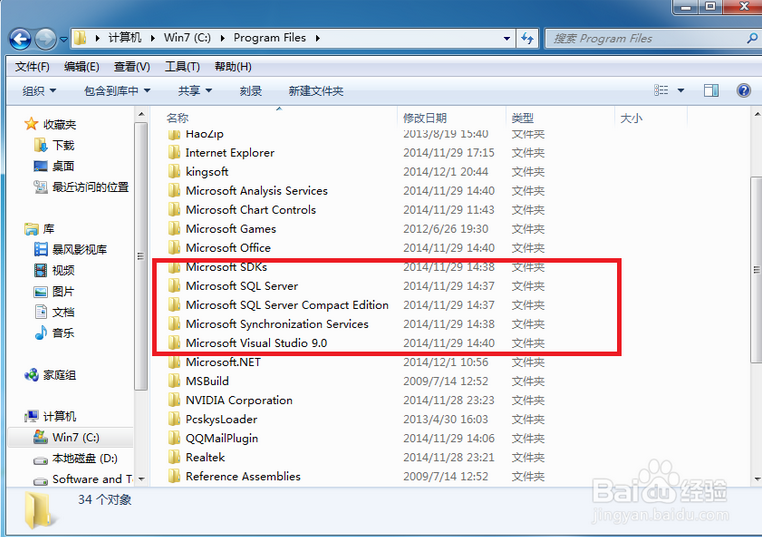Open the blue Help icon
This screenshot has height=537, width=762.
744,90
